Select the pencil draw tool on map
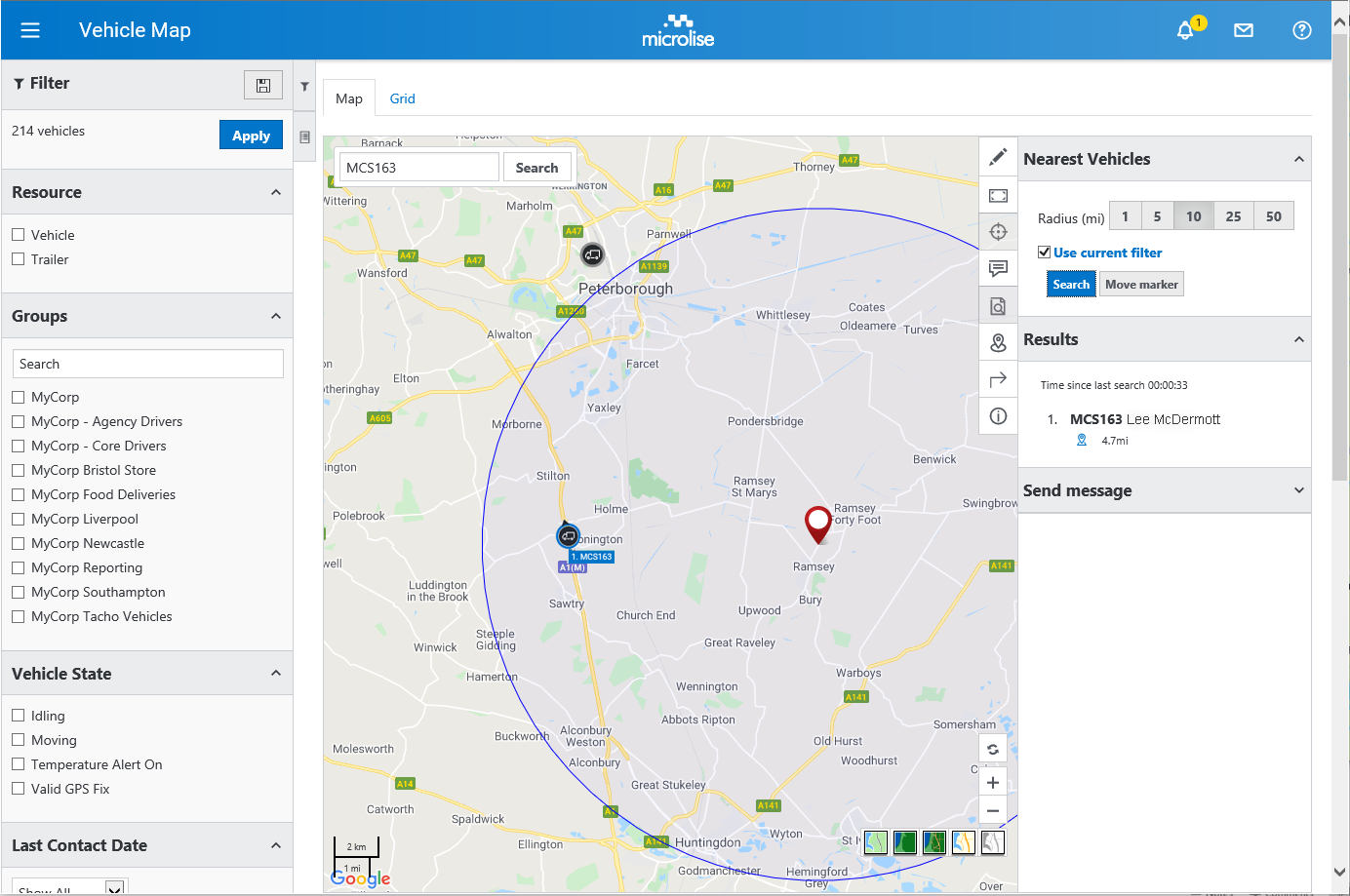Image resolution: width=1350 pixels, height=896 pixels. click(998, 157)
